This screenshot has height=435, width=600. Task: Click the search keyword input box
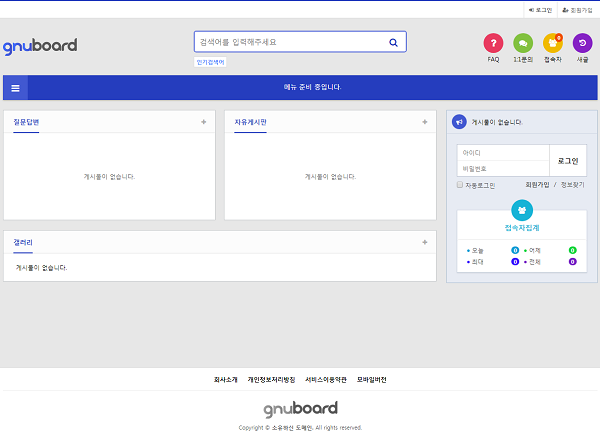click(288, 42)
